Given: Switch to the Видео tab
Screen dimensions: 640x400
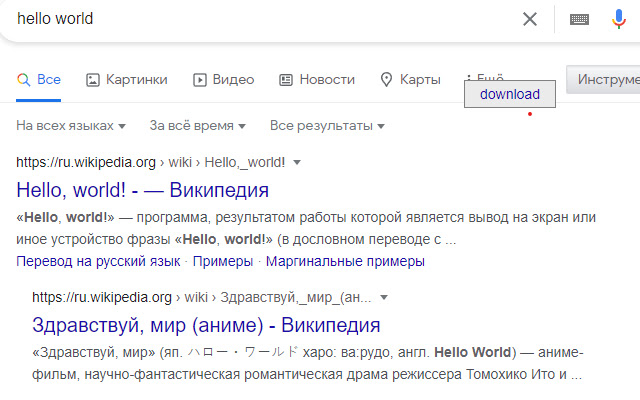Looking at the screenshot, I should coord(223,80).
